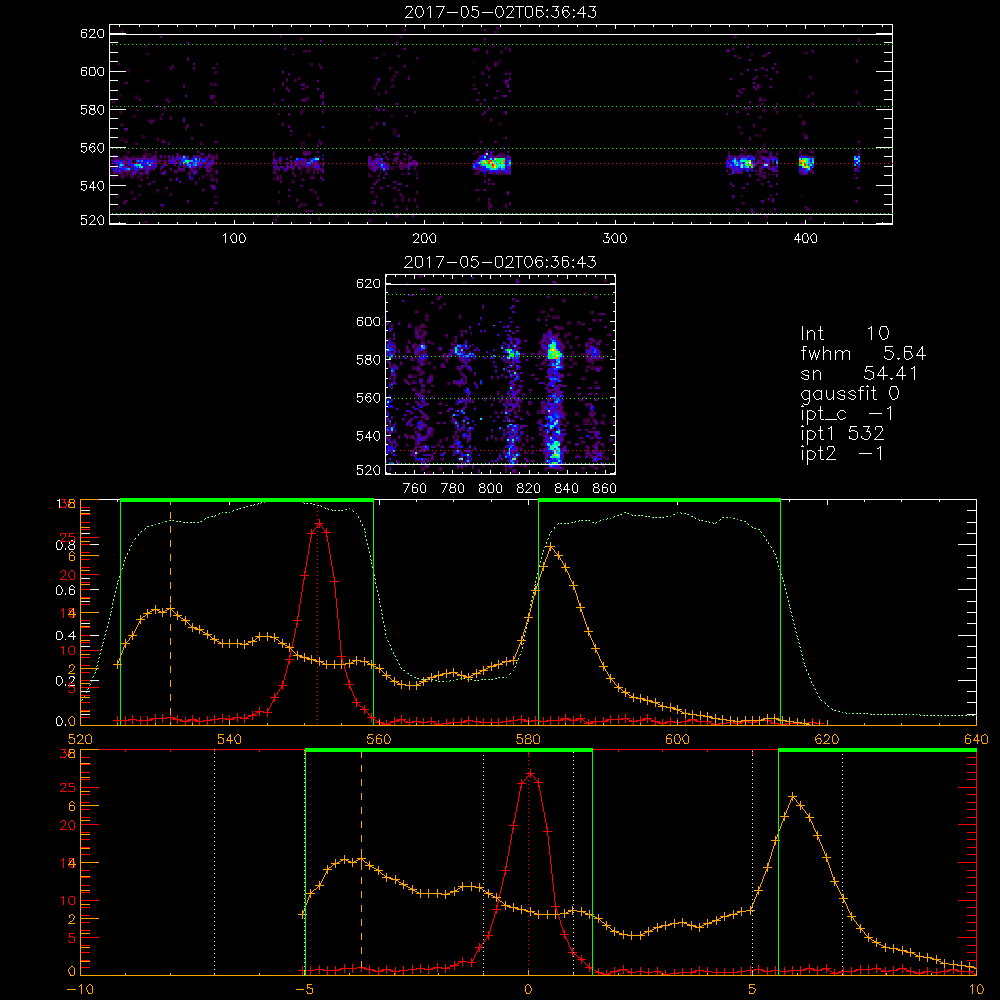Click the 600 y-axis label of middle image
This screenshot has height=1000, width=1000.
368,321
